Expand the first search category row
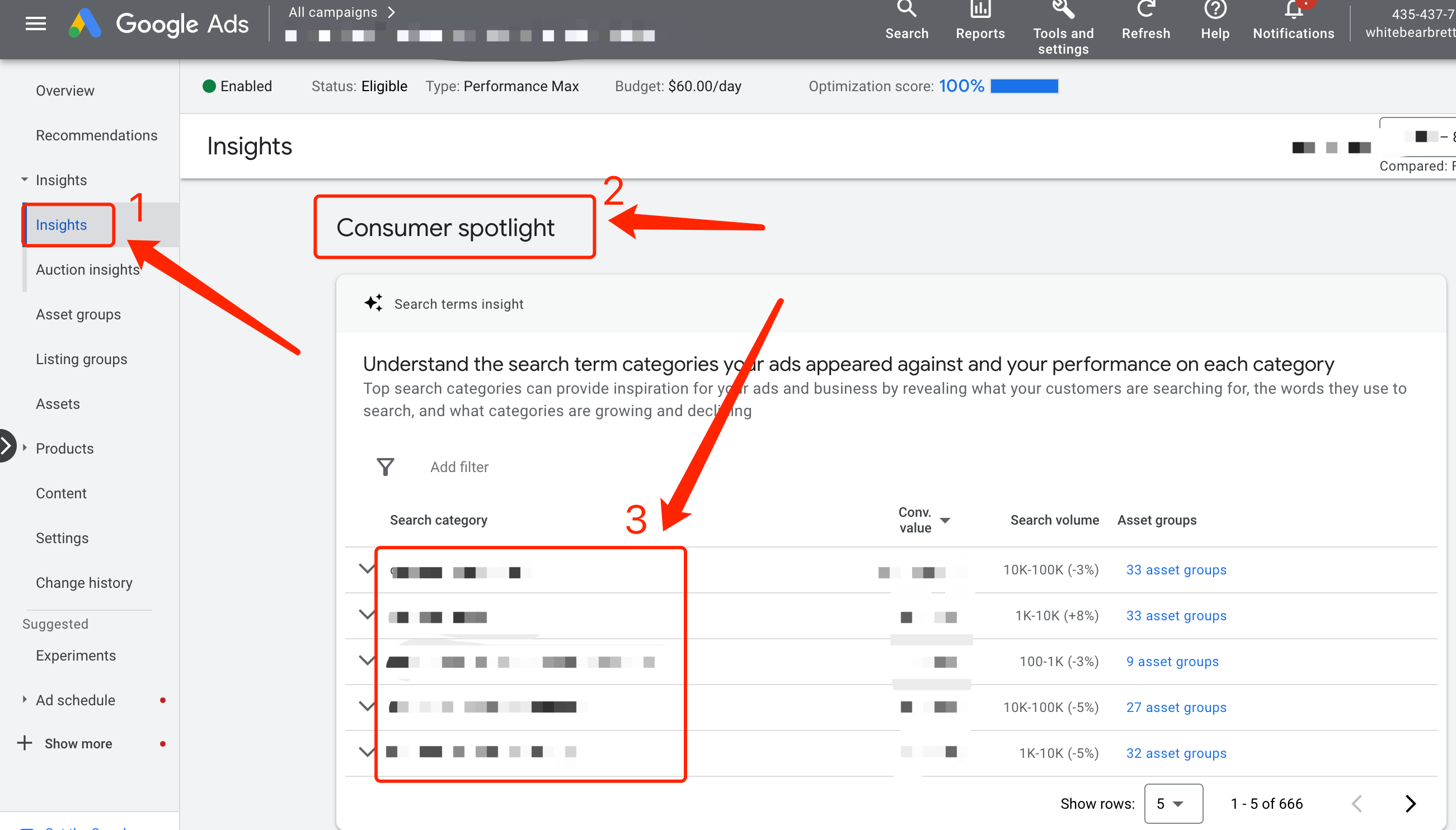1456x830 pixels. point(366,569)
